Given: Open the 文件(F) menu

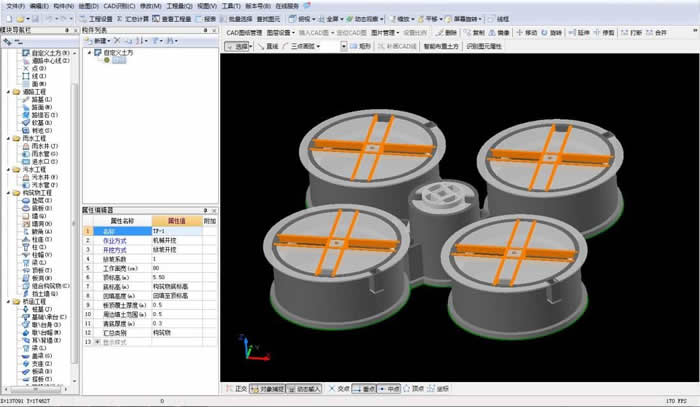Looking at the screenshot, I should [16, 6].
